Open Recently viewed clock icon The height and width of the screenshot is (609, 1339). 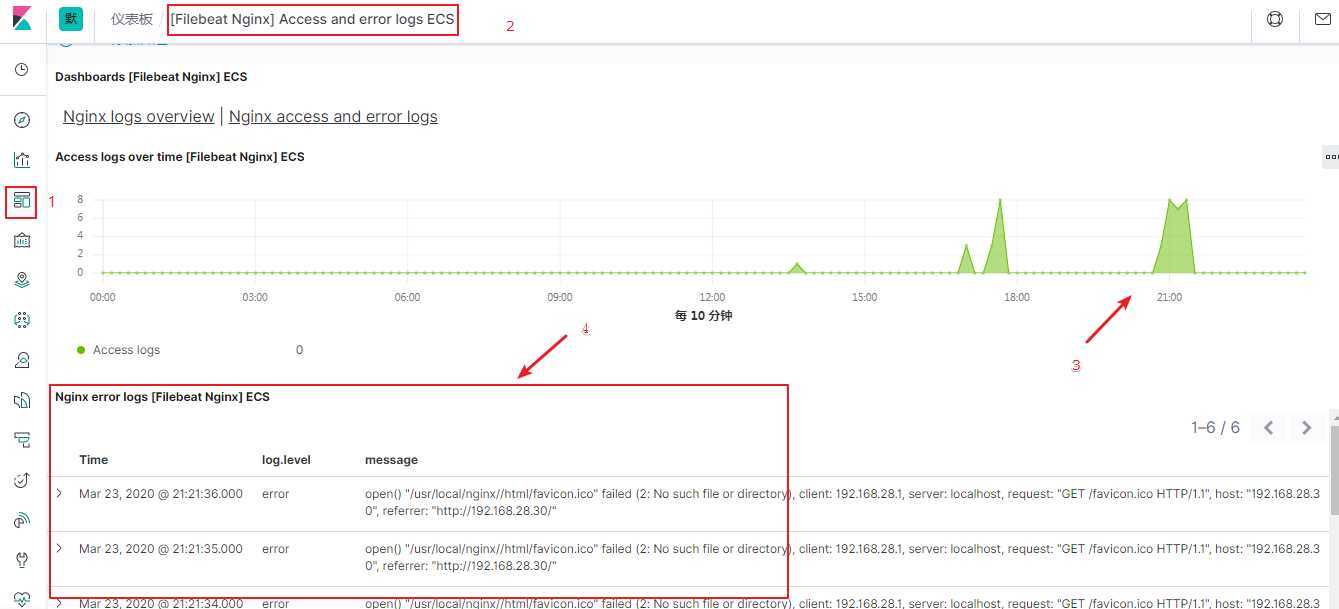point(22,70)
